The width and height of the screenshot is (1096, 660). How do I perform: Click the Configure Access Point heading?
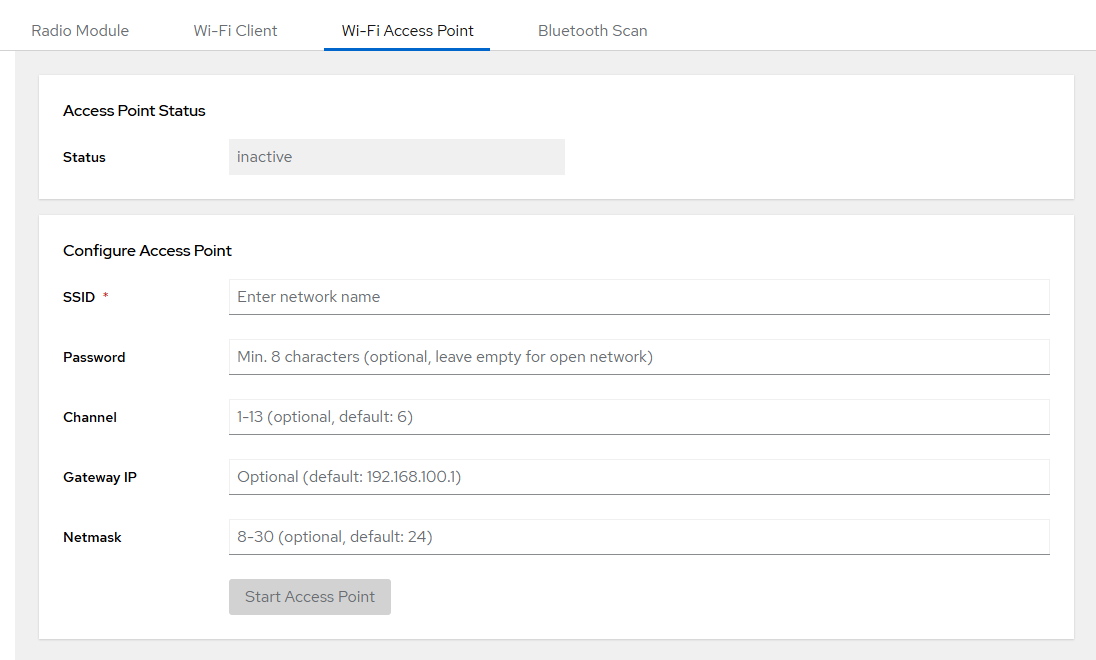point(147,251)
